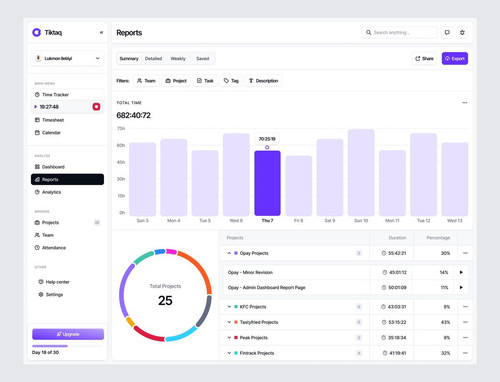The image size is (500, 382).
Task: Select Reports in the sidebar
Action: (68, 179)
